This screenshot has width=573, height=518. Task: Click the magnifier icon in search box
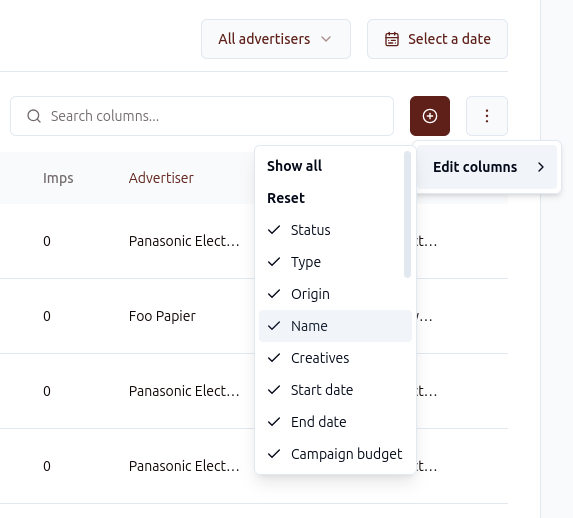pyautogui.click(x=34, y=116)
